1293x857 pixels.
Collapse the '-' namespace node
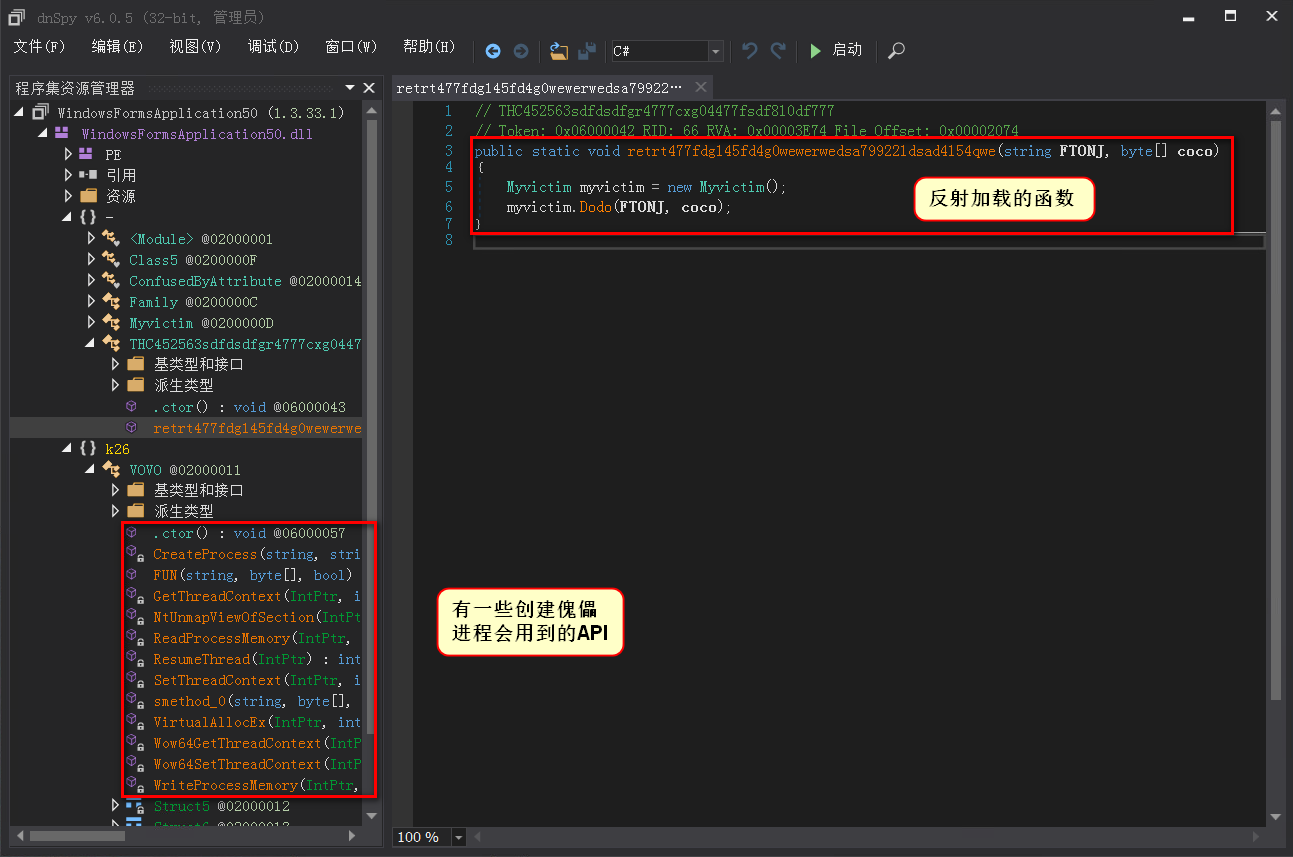[67, 218]
